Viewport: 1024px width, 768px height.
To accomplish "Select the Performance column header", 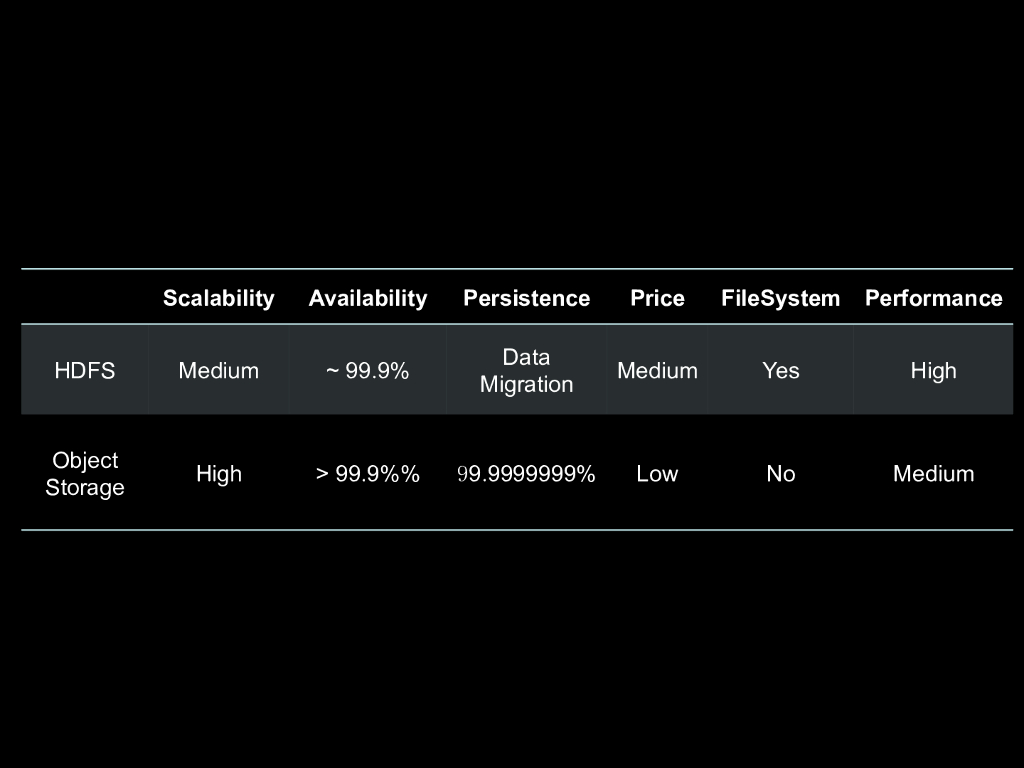I will click(x=933, y=298).
